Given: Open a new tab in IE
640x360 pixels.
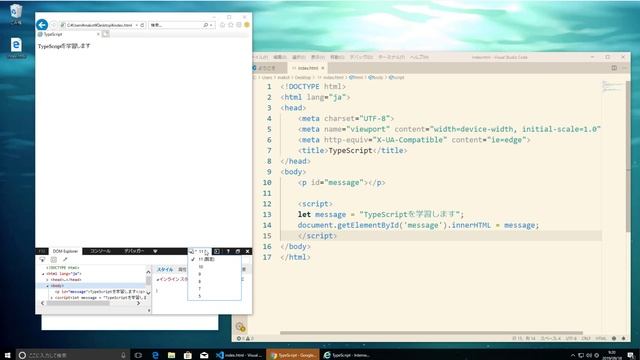Looking at the screenshot, I should point(106,34).
